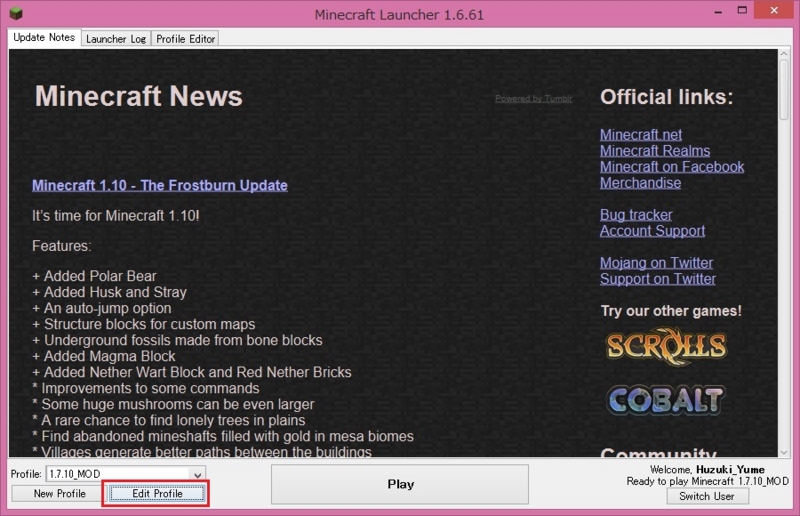This screenshot has width=800, height=516.
Task: Open Minecraft on Facebook link
Action: (x=672, y=167)
